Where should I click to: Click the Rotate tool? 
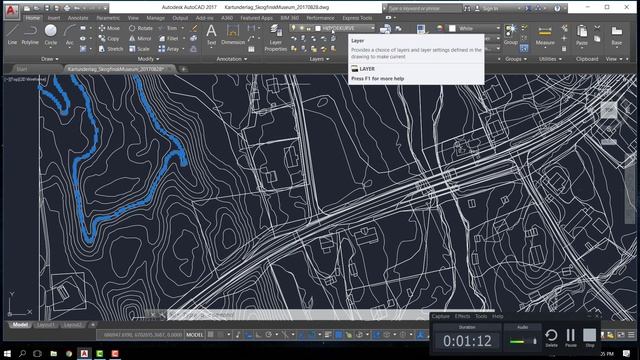click(x=141, y=28)
